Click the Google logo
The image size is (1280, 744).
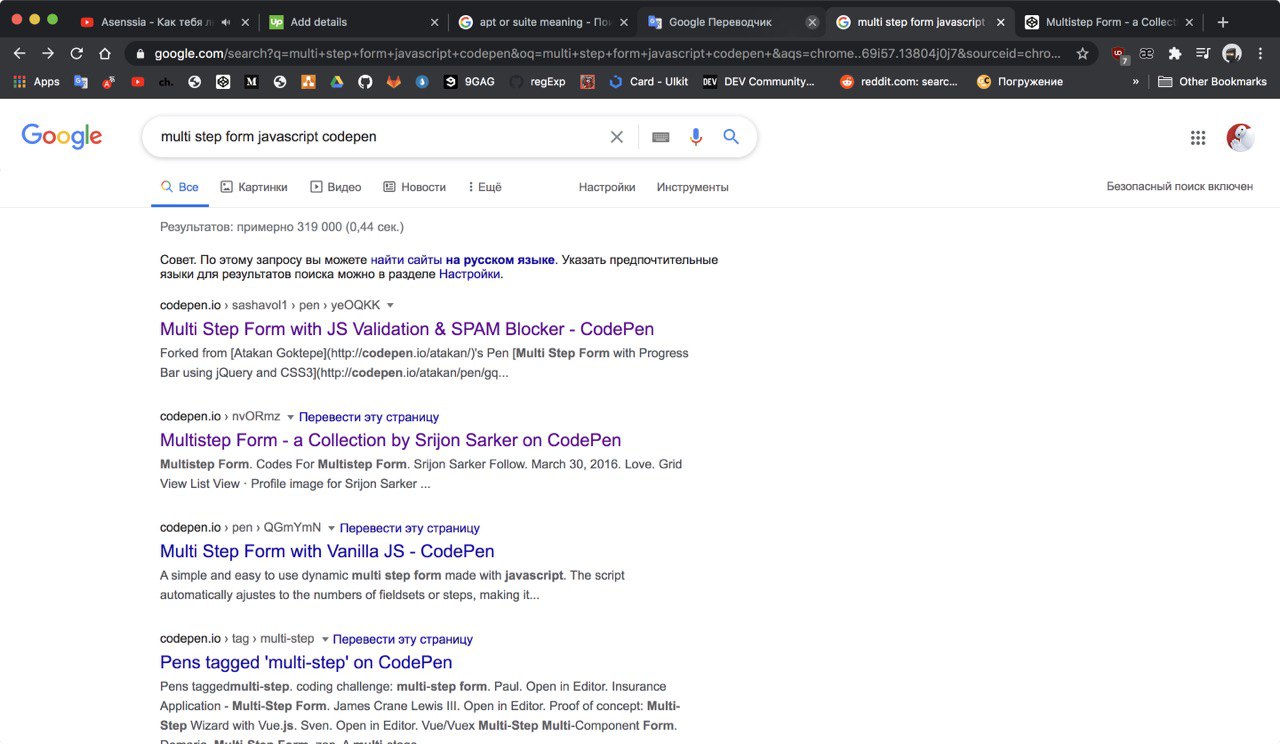pos(62,137)
